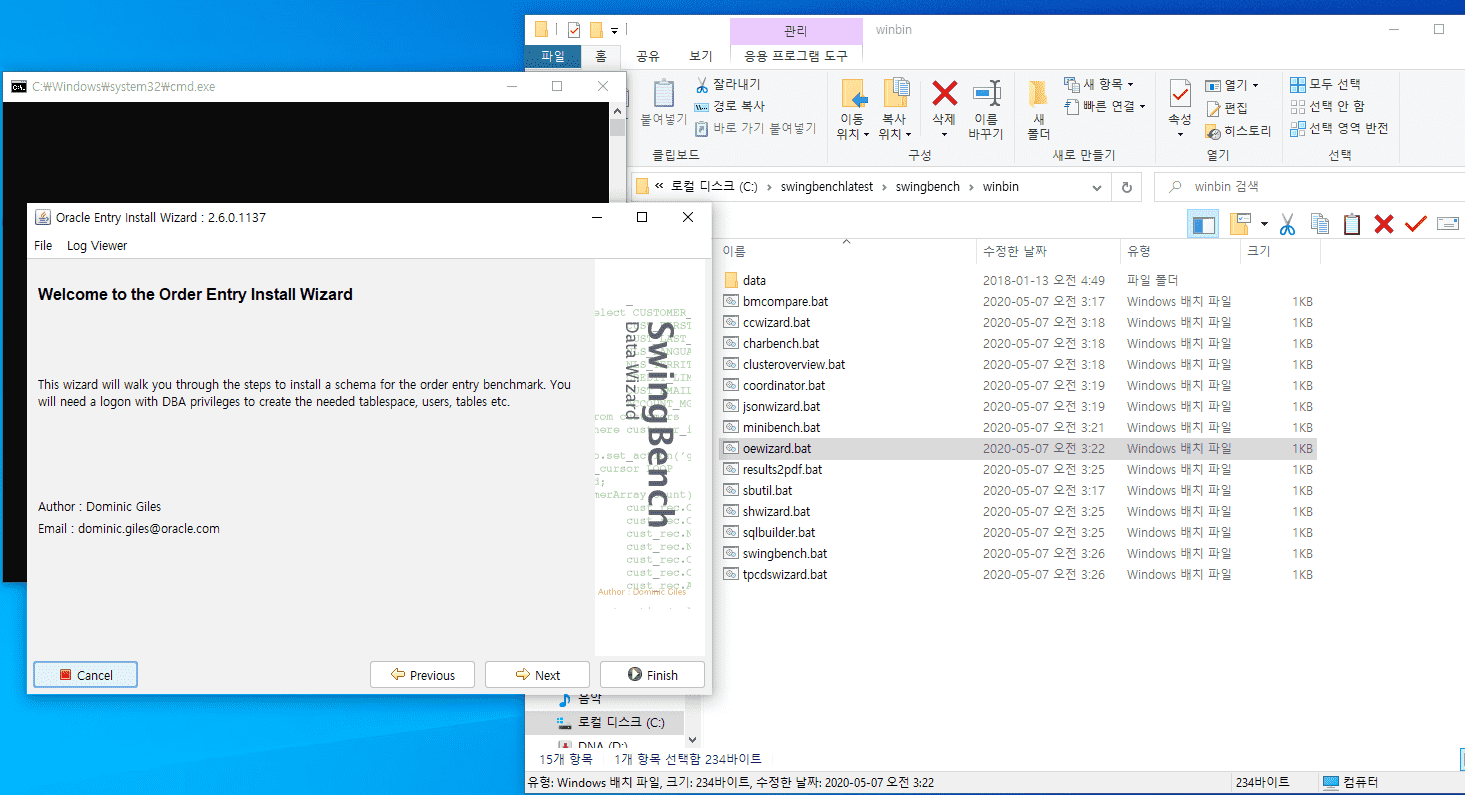Screen dimensions: 1465x795
Task: Open the 복사 위치 ribbon button
Action: coord(895,109)
